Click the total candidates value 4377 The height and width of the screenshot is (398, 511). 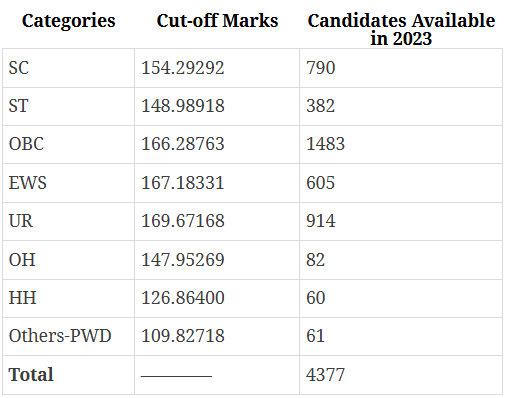tap(325, 375)
